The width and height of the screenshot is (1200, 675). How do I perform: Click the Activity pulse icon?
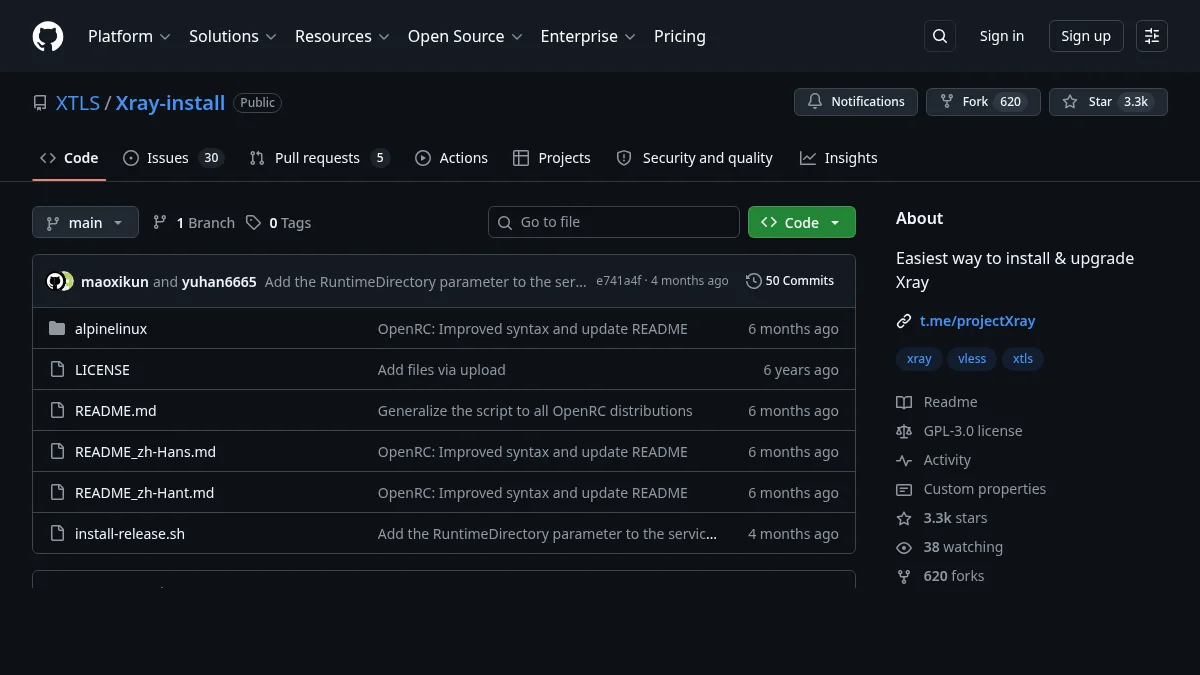click(904, 460)
